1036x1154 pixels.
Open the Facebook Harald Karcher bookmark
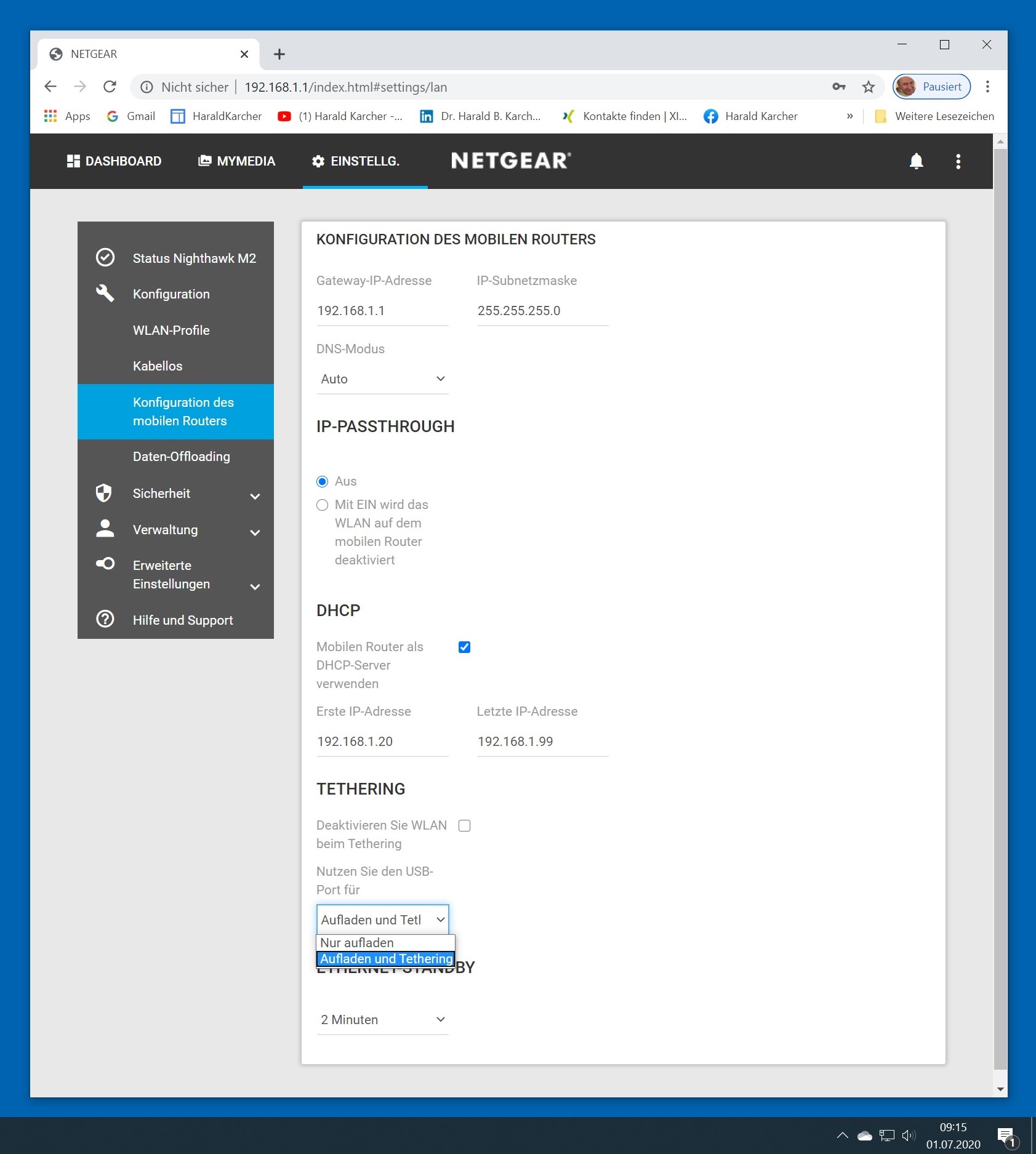[750, 116]
